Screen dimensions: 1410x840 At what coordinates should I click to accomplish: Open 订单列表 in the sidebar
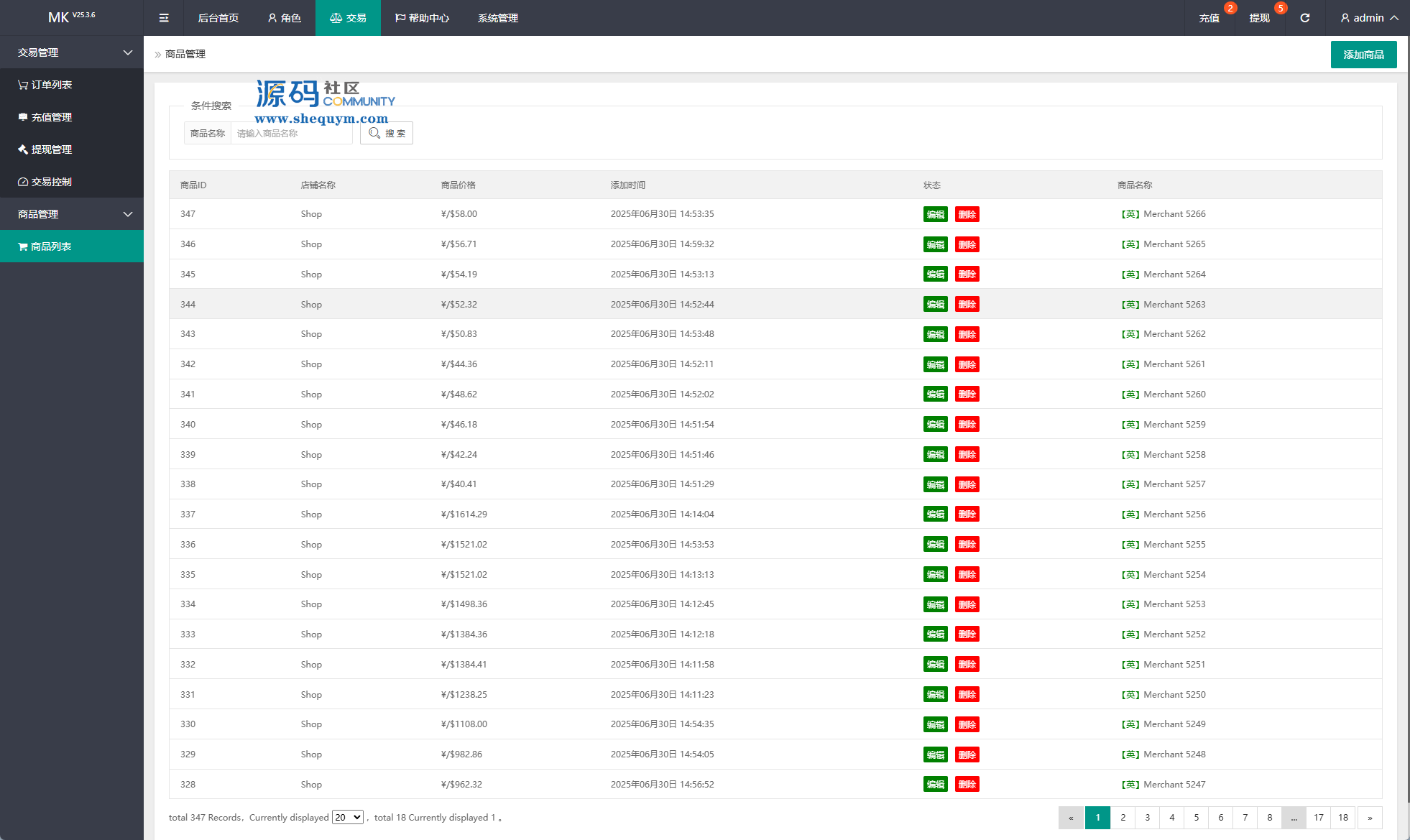(x=51, y=85)
